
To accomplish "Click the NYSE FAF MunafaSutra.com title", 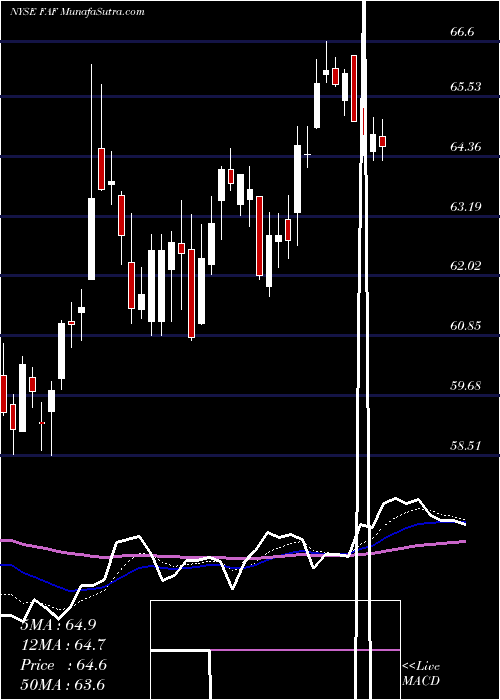I will [x=77, y=12].
